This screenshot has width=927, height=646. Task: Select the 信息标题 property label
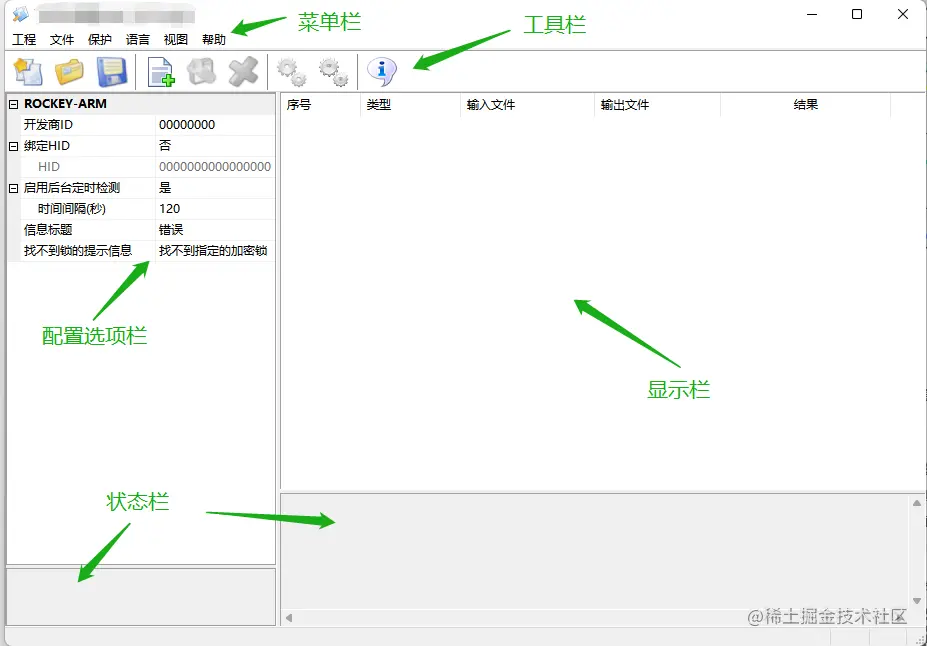pos(48,230)
